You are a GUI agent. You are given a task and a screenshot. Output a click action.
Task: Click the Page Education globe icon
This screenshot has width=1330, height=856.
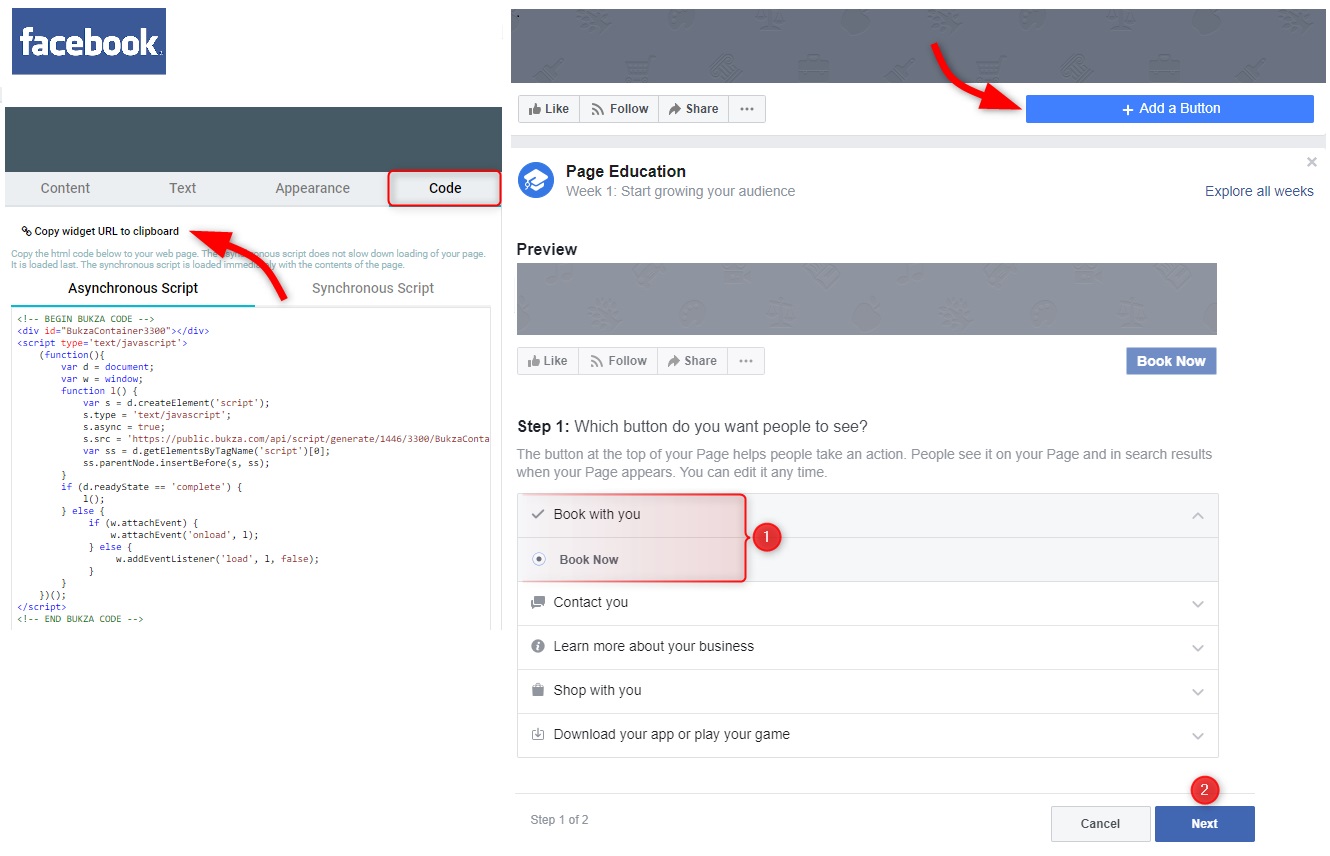click(534, 180)
